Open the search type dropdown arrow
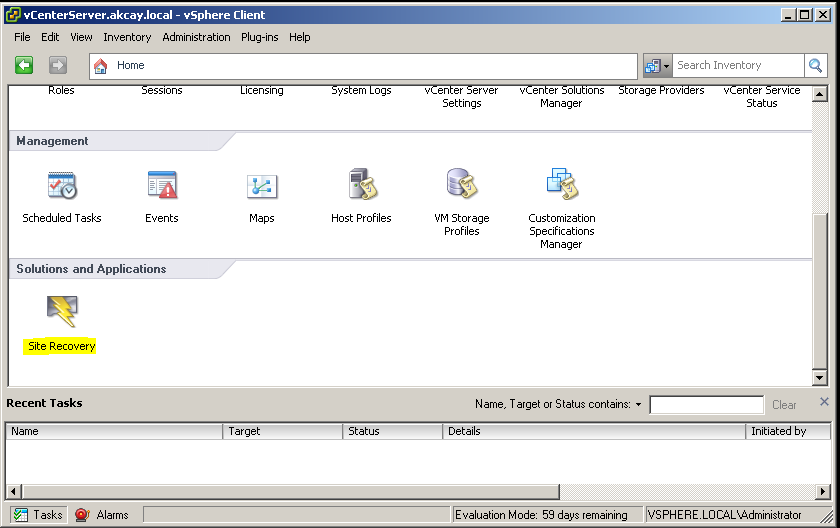This screenshot has width=840, height=528. point(666,66)
